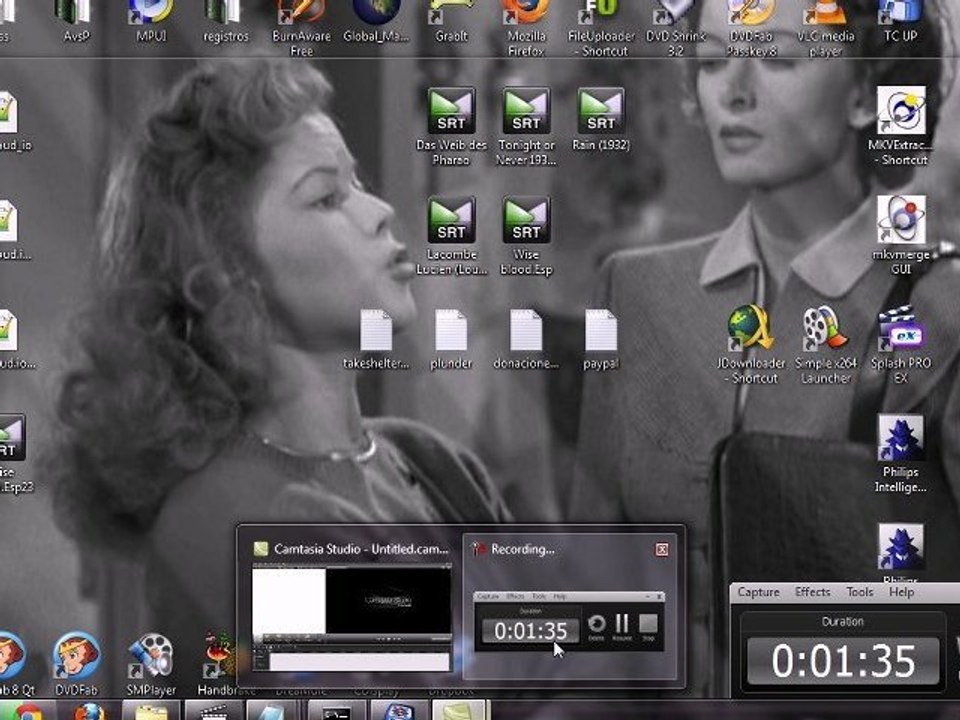
Task: Open the Tools menu in the recorder
Action: point(860,592)
